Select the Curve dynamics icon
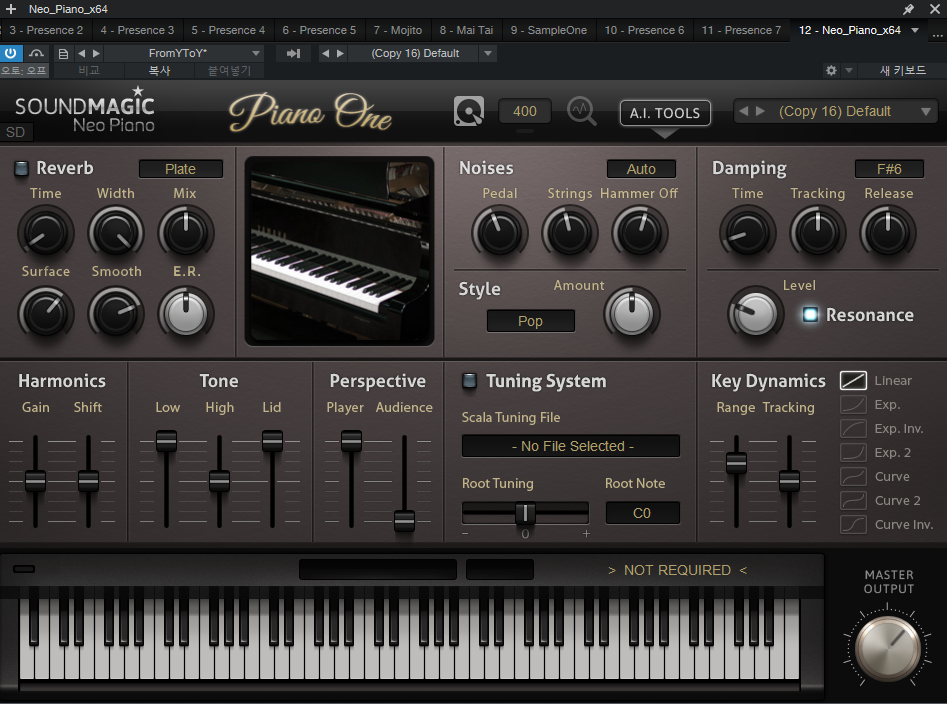Screen dimensions: 947x704 click(853, 476)
